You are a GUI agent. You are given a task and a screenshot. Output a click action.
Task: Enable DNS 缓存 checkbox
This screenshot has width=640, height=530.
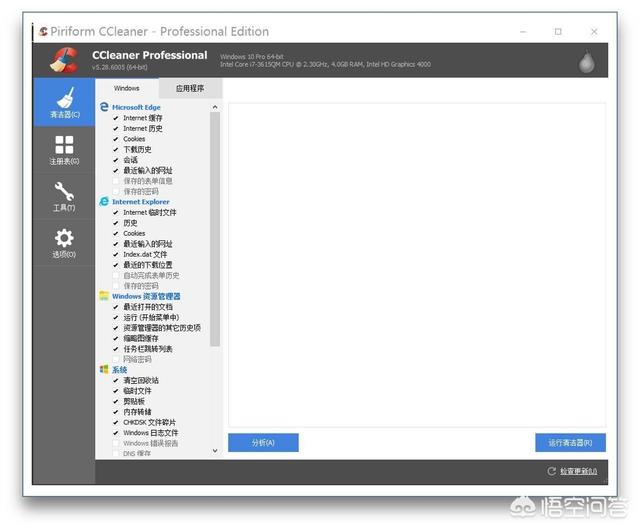116,454
